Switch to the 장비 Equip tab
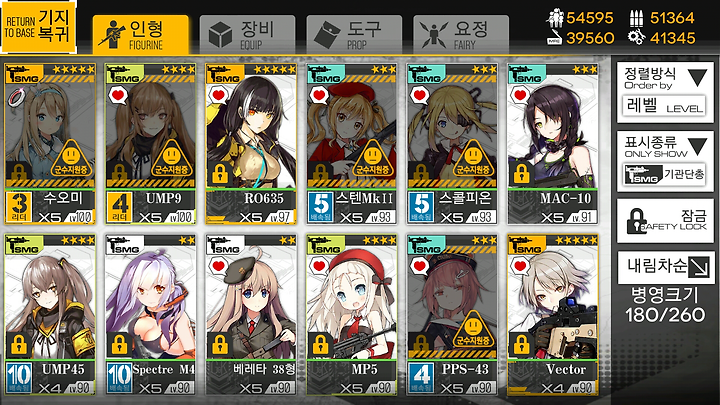 247,35
